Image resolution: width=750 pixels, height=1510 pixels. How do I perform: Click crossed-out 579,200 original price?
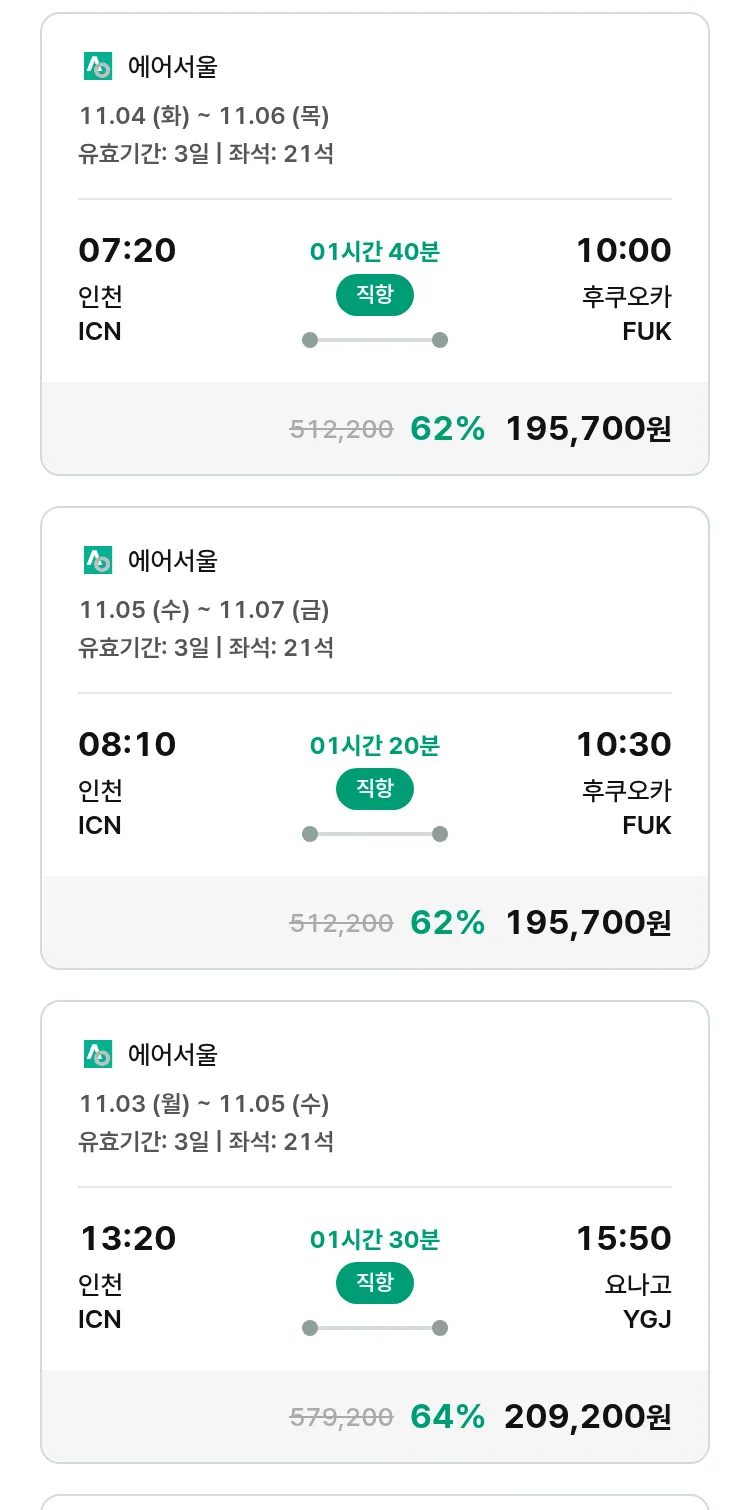coord(341,1417)
